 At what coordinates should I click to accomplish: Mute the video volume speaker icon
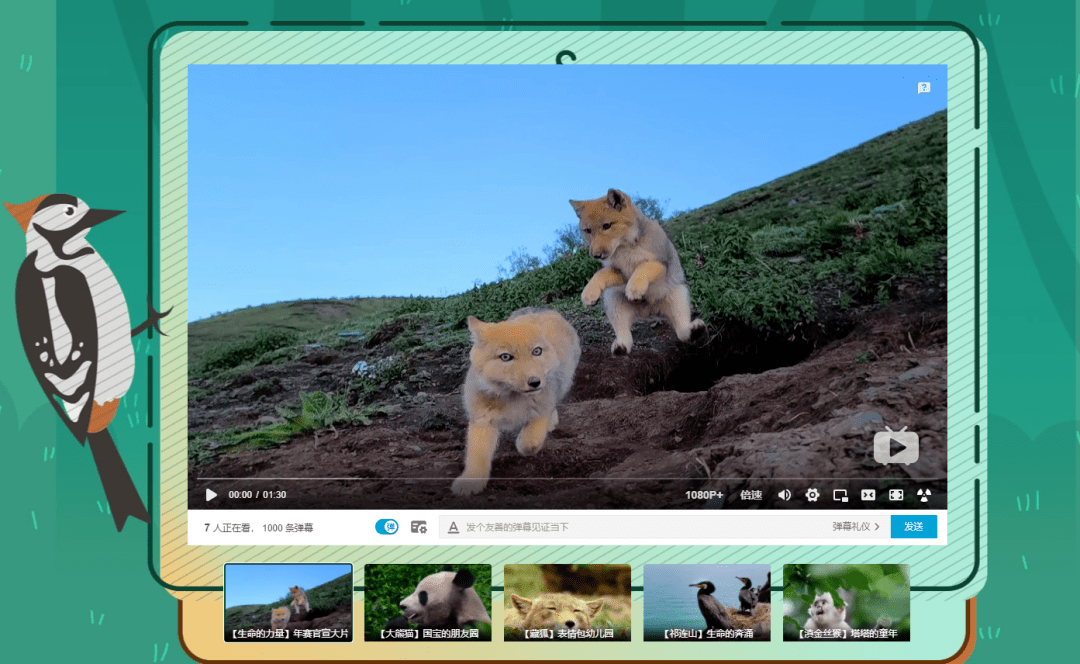coord(784,495)
